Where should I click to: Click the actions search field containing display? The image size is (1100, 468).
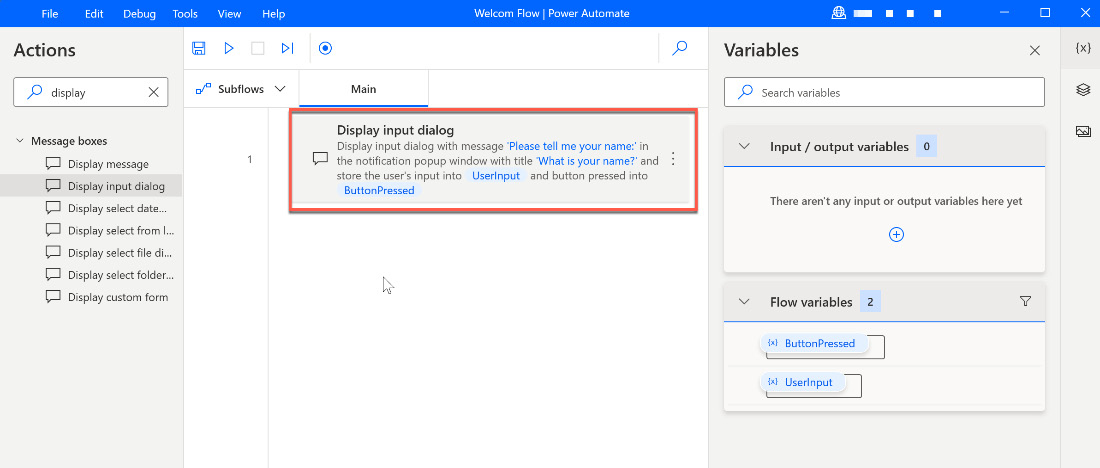(x=90, y=92)
